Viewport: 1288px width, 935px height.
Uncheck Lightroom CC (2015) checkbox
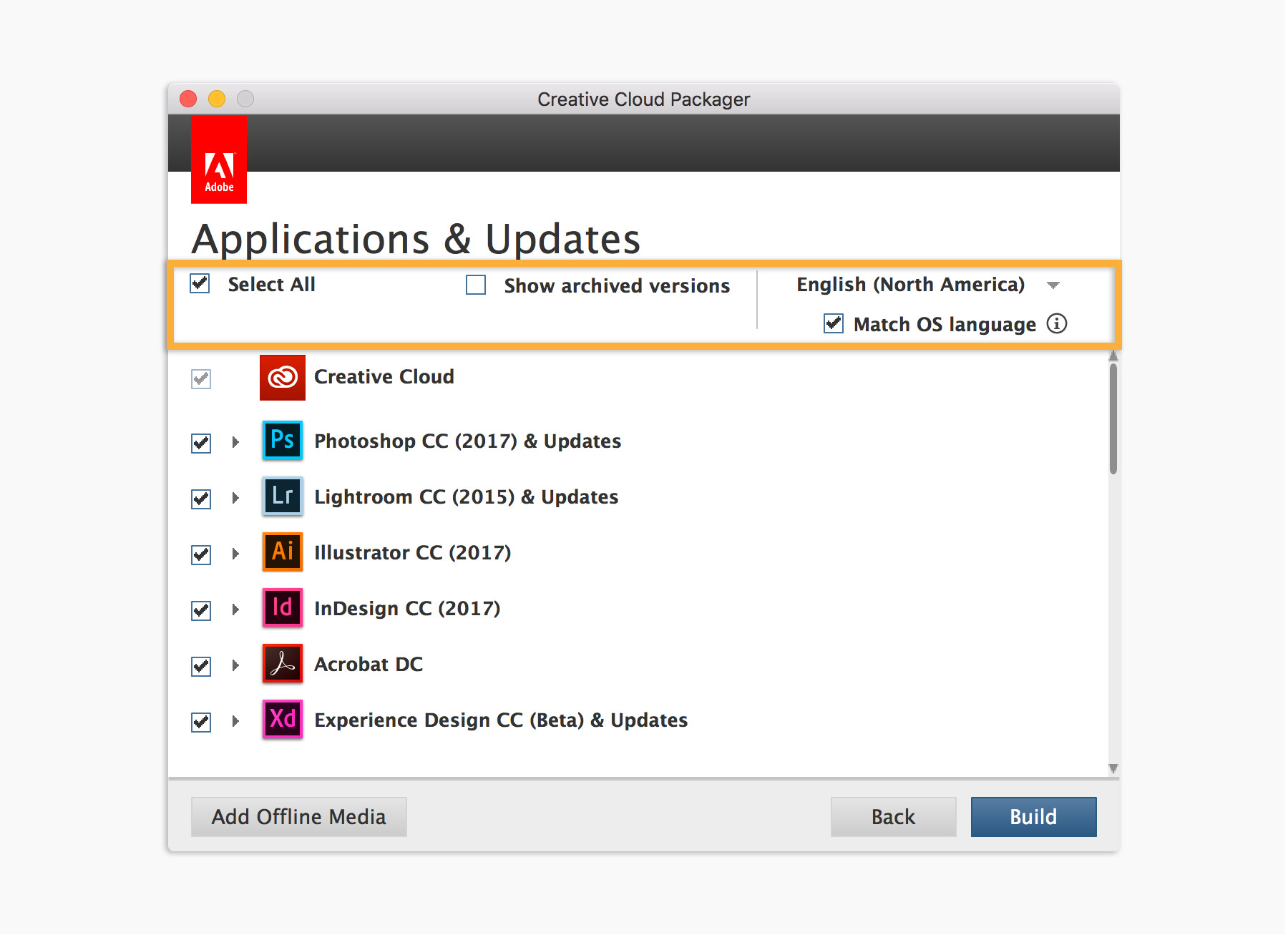pos(201,499)
